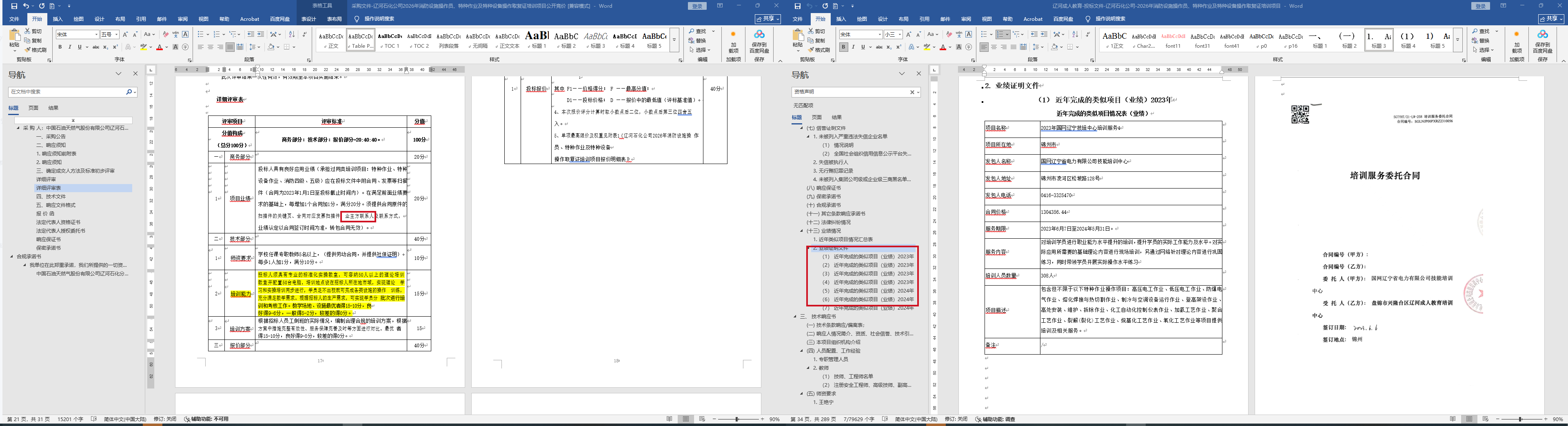This screenshot has height=426, width=1568.
Task: Clear the 资格声明 navigation search with the X
Action: 912,92
